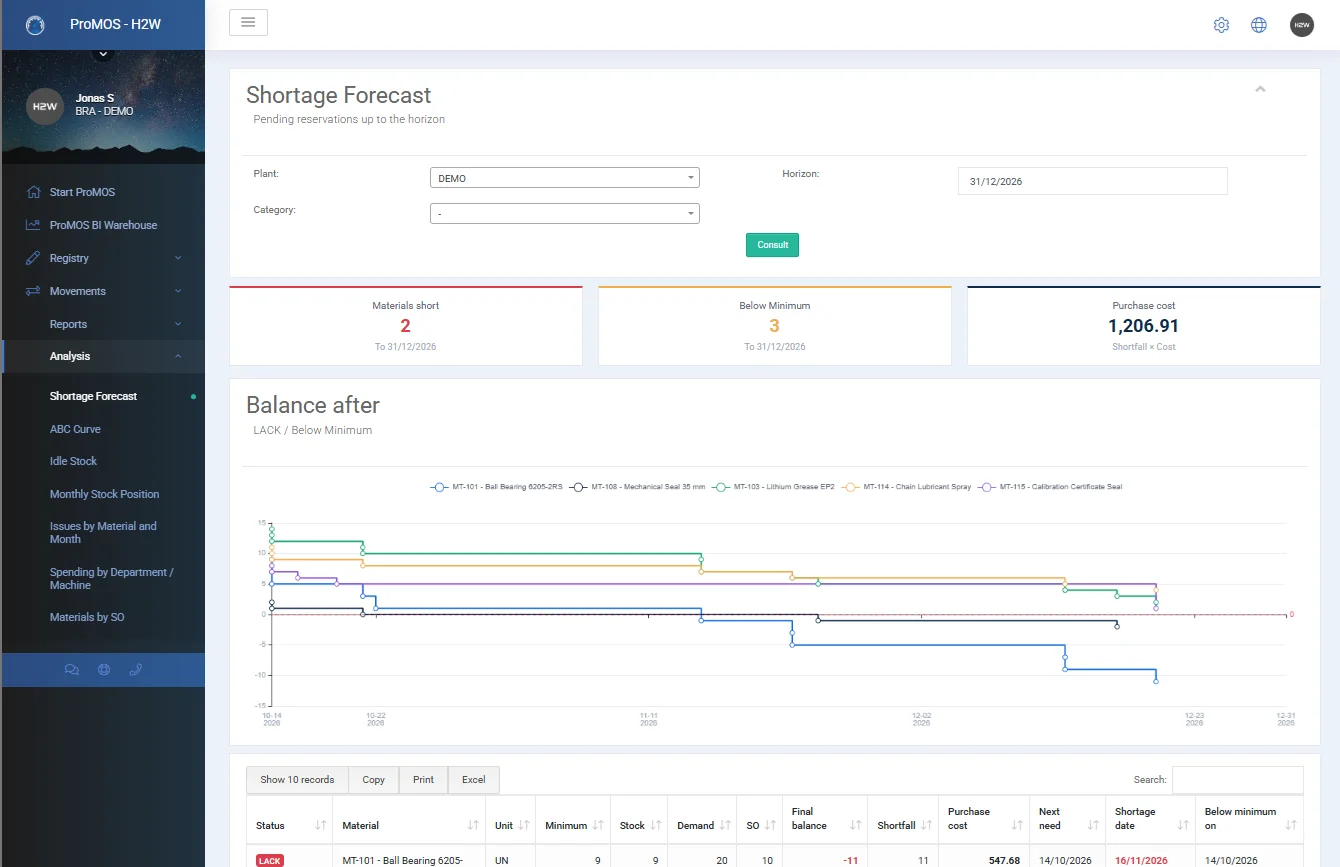
Task: Click the ProMOS logo icon
Action: coord(35,25)
